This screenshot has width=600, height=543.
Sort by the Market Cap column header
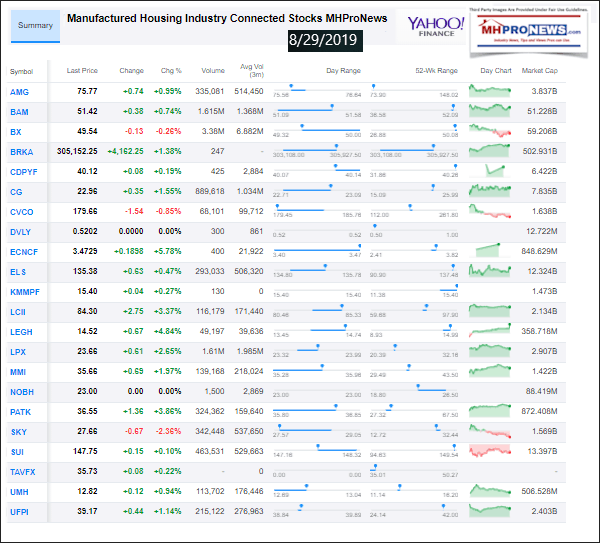tap(540, 70)
